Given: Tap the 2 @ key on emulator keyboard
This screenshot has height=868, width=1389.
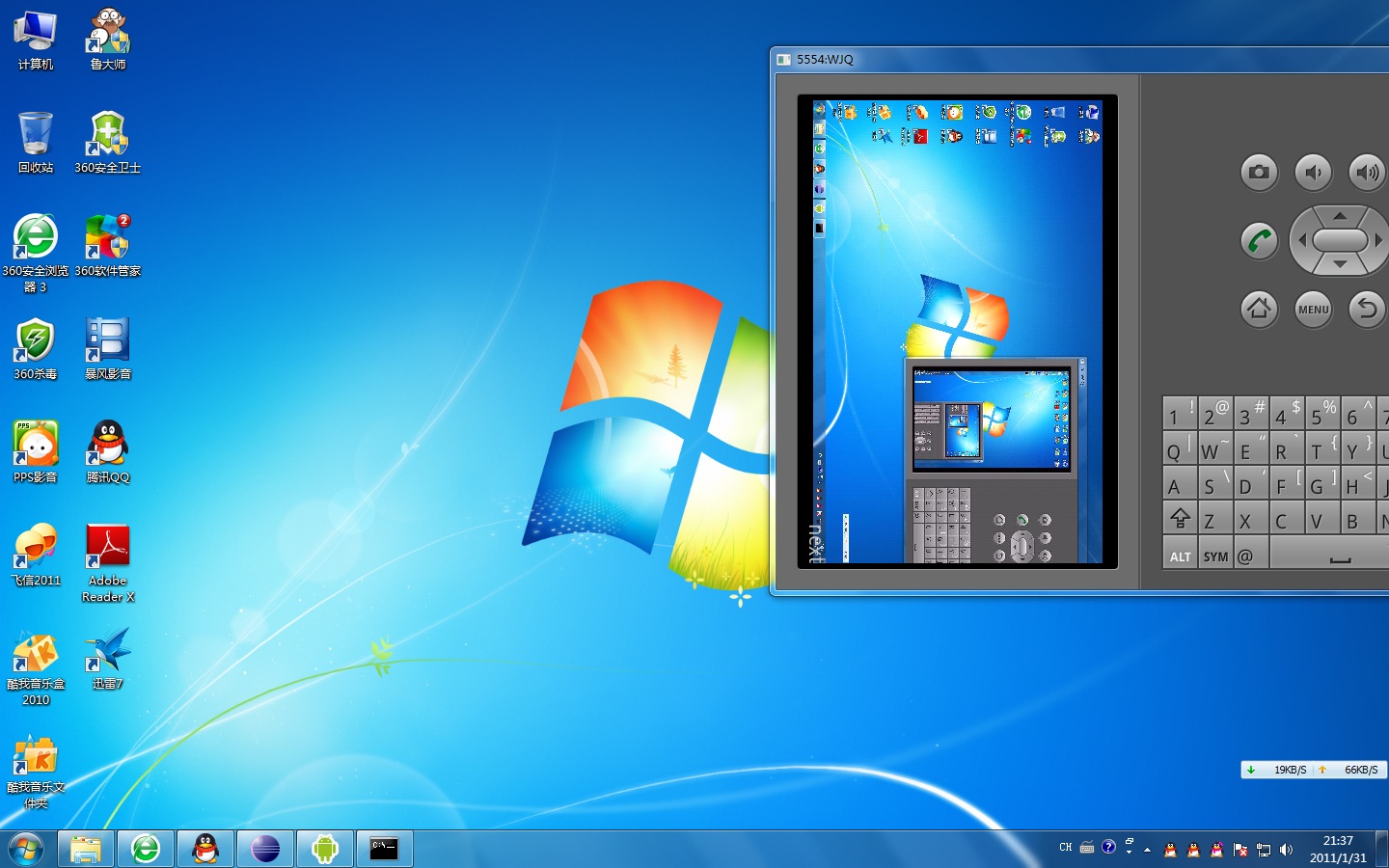Looking at the screenshot, I should coord(1216,413).
